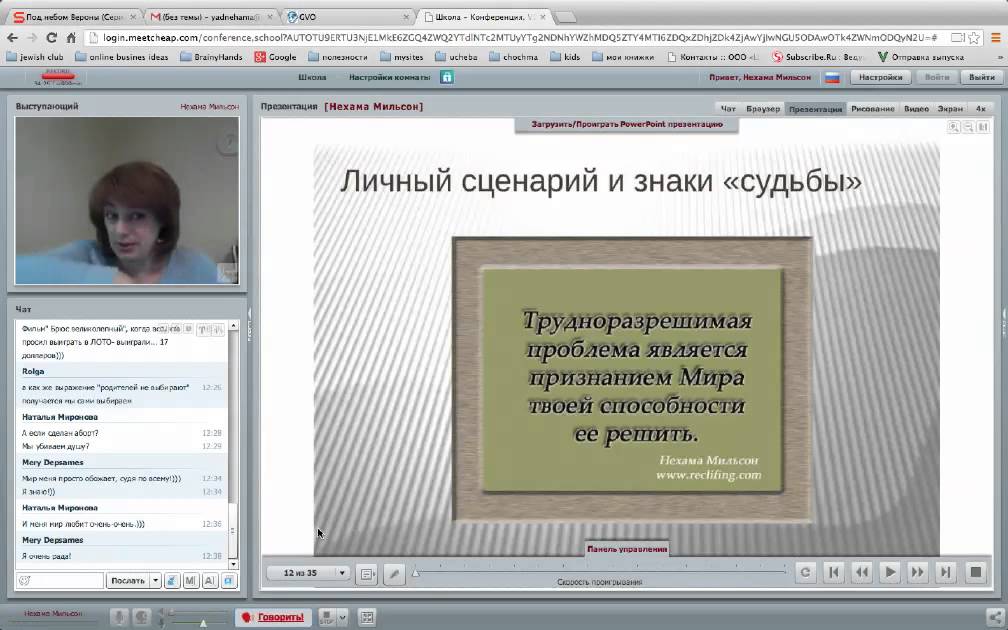
Task: Toggle the room lock icon
Action: point(447,77)
